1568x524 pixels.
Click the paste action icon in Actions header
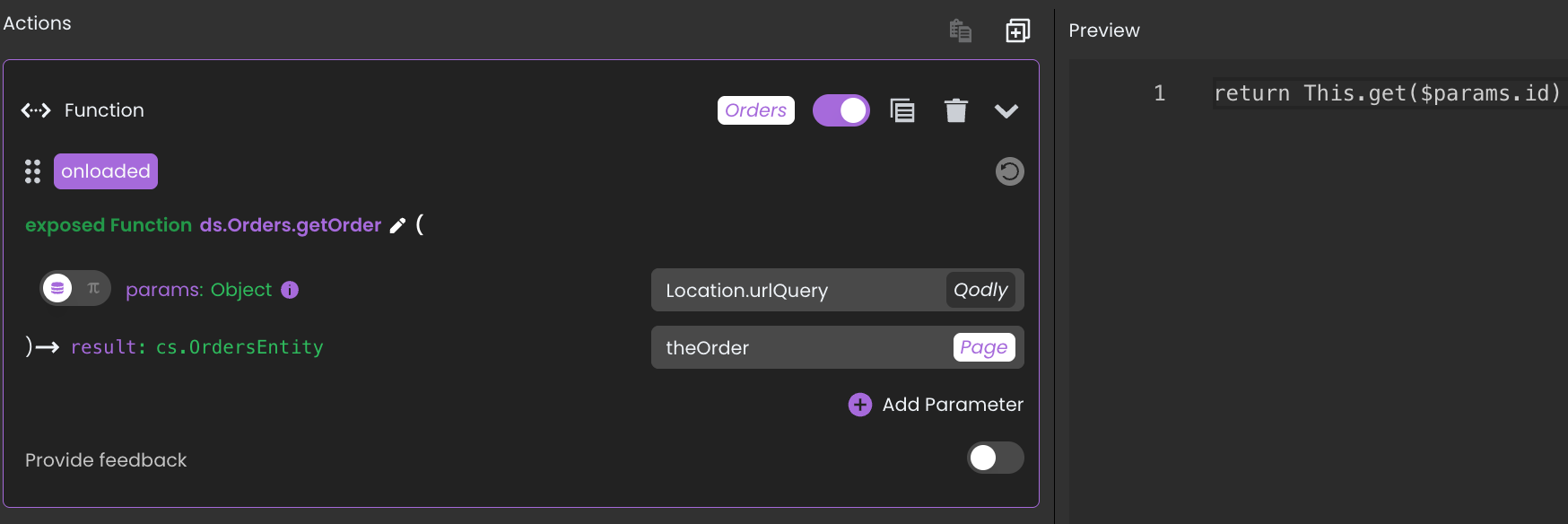click(x=960, y=31)
